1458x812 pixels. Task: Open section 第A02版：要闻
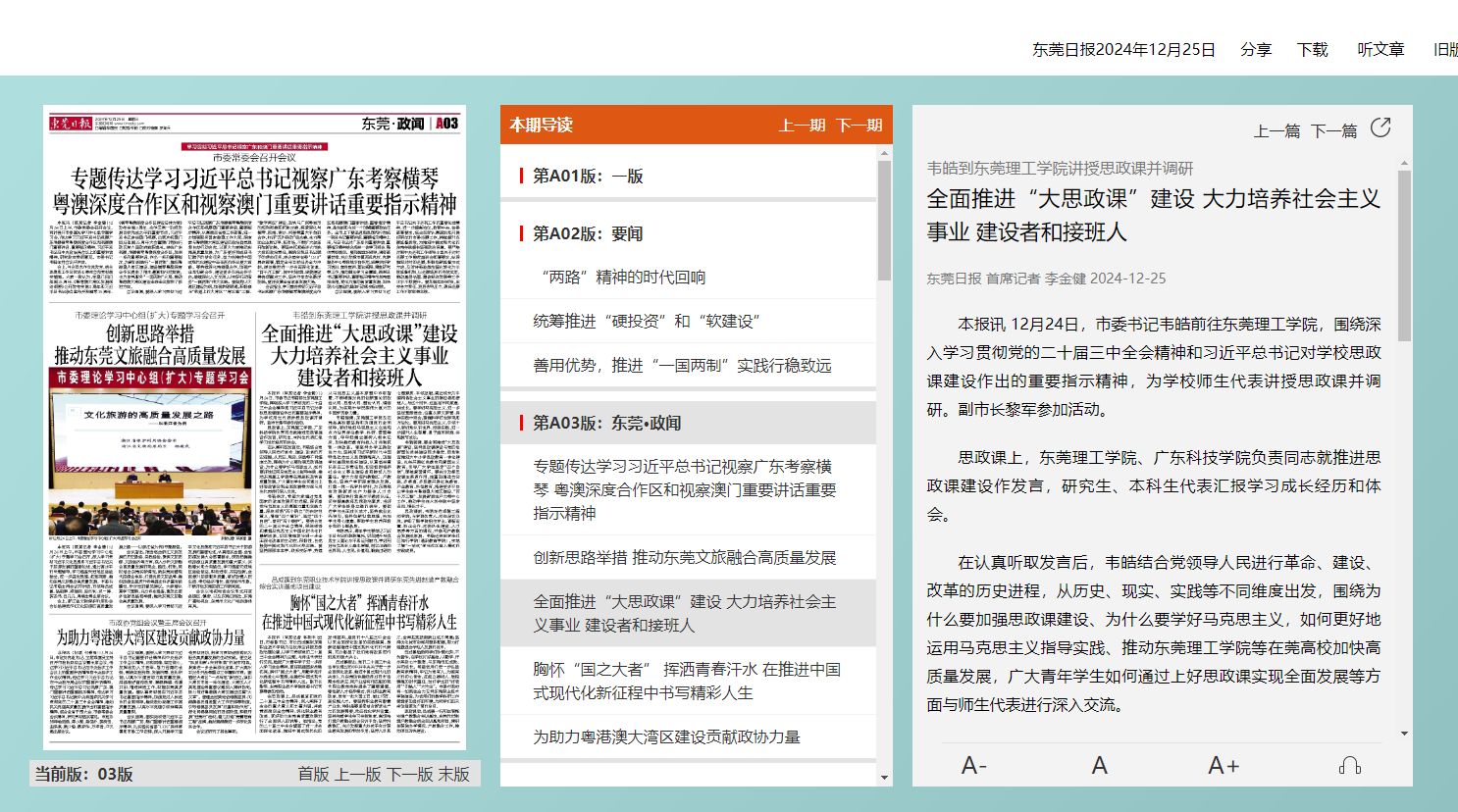pos(588,233)
